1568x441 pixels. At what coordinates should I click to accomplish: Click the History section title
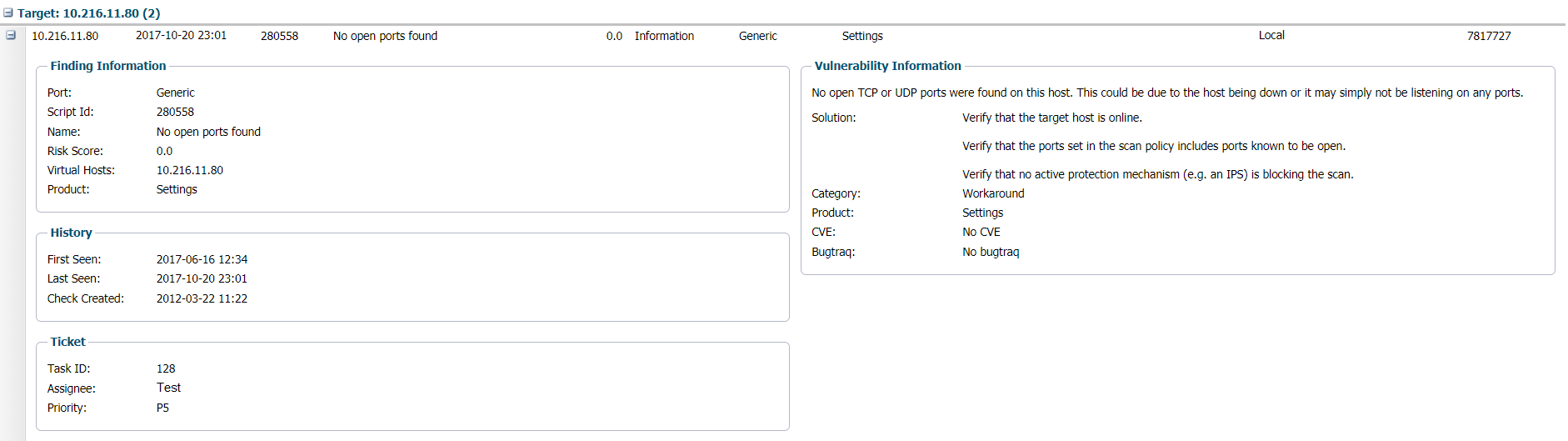click(71, 233)
